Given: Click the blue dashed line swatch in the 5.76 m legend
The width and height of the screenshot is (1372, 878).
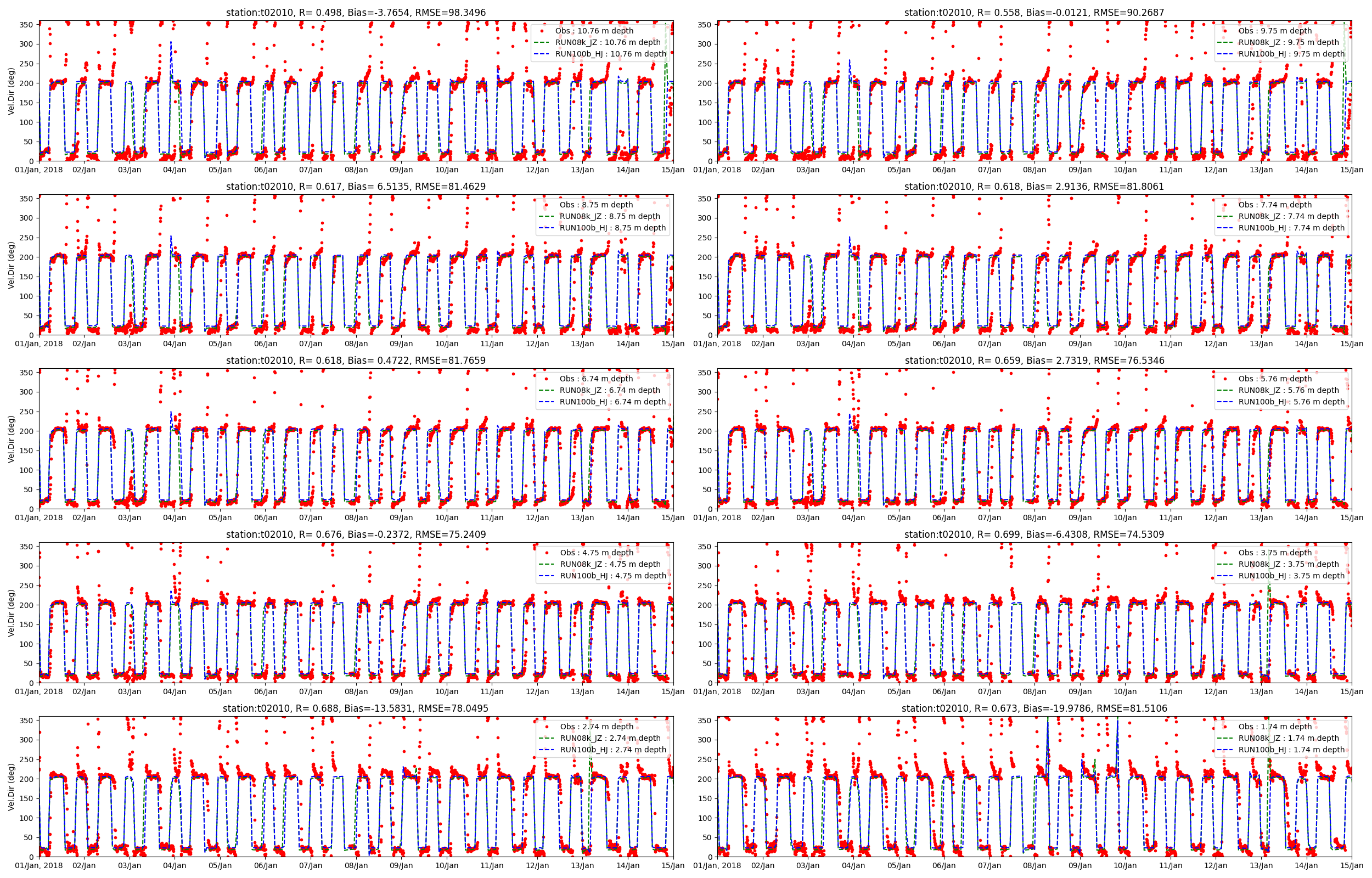Looking at the screenshot, I should (x=1225, y=401).
